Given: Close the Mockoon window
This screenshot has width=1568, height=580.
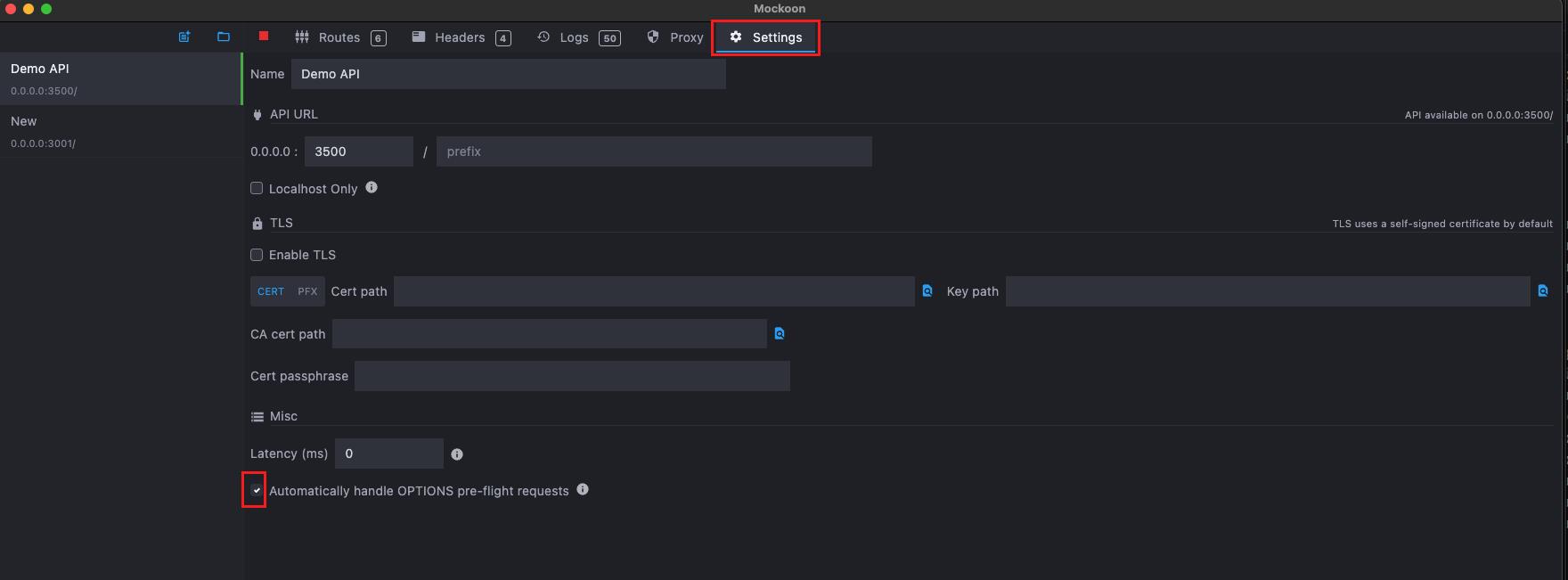Looking at the screenshot, I should pyautogui.click(x=11, y=9).
